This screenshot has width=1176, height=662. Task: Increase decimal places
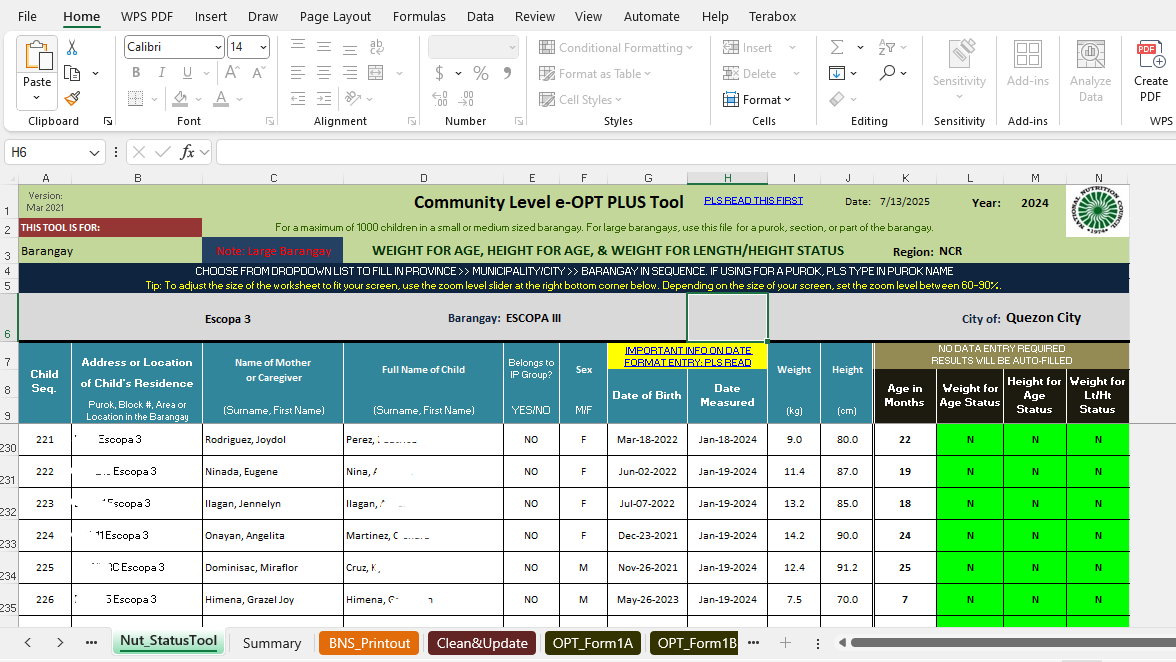point(440,98)
